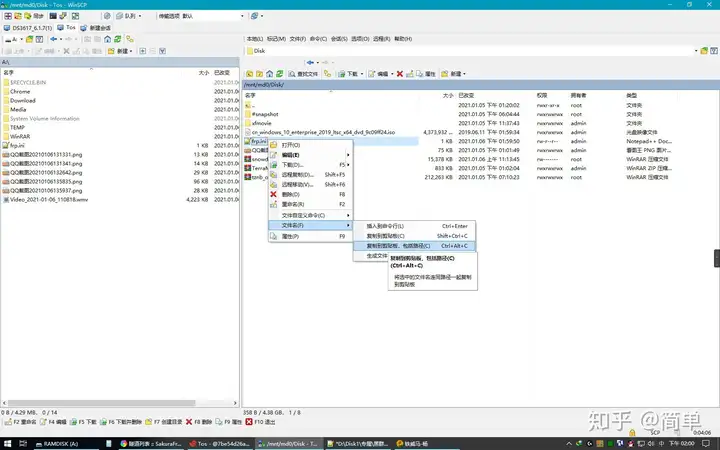Click the remote 属性 properties button
Image resolution: width=720 pixels, height=450 pixels.
[x=426, y=73]
